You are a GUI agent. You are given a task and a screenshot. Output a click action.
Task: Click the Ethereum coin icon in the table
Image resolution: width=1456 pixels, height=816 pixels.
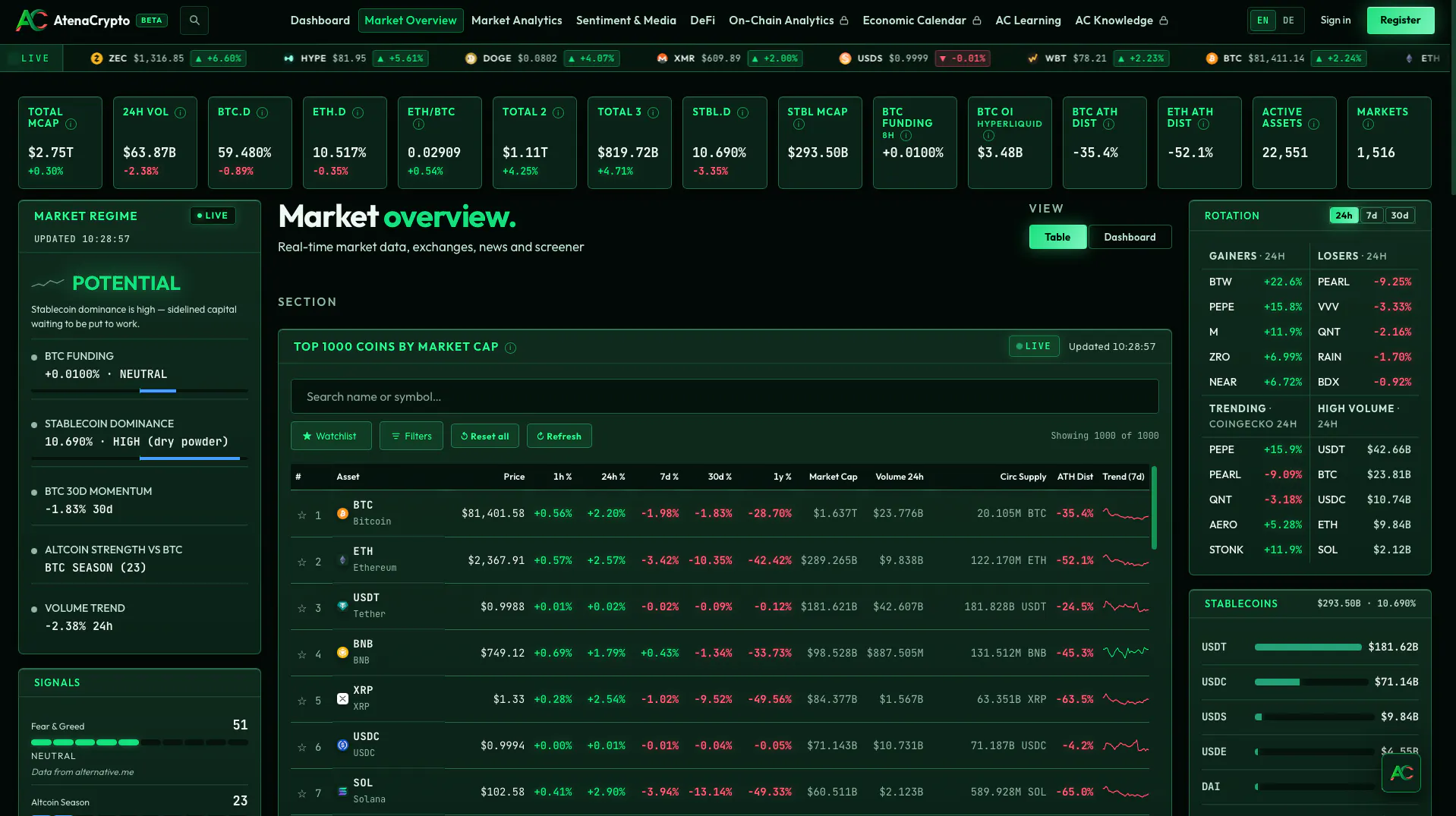[342, 560]
